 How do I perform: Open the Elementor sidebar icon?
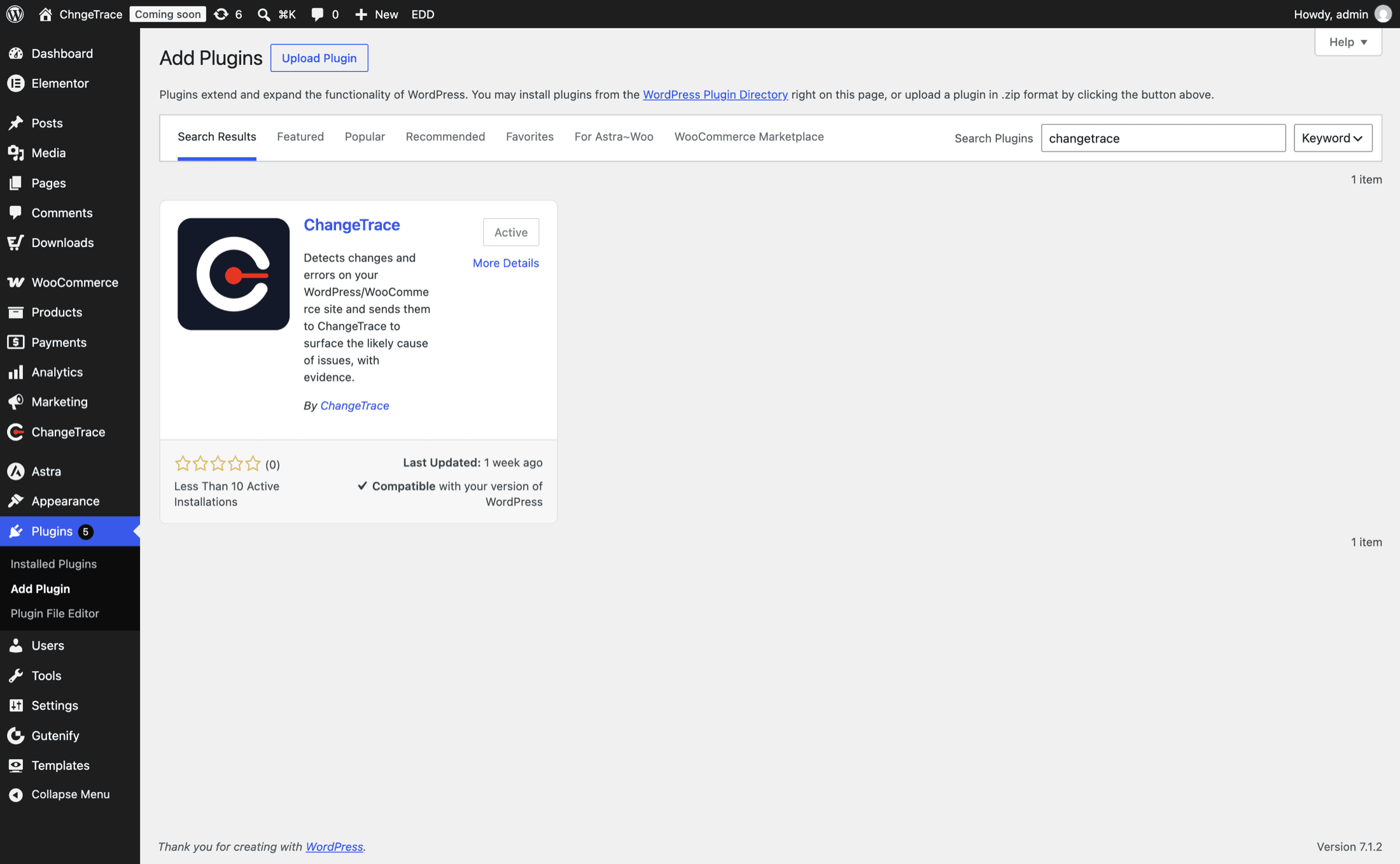tap(16, 83)
